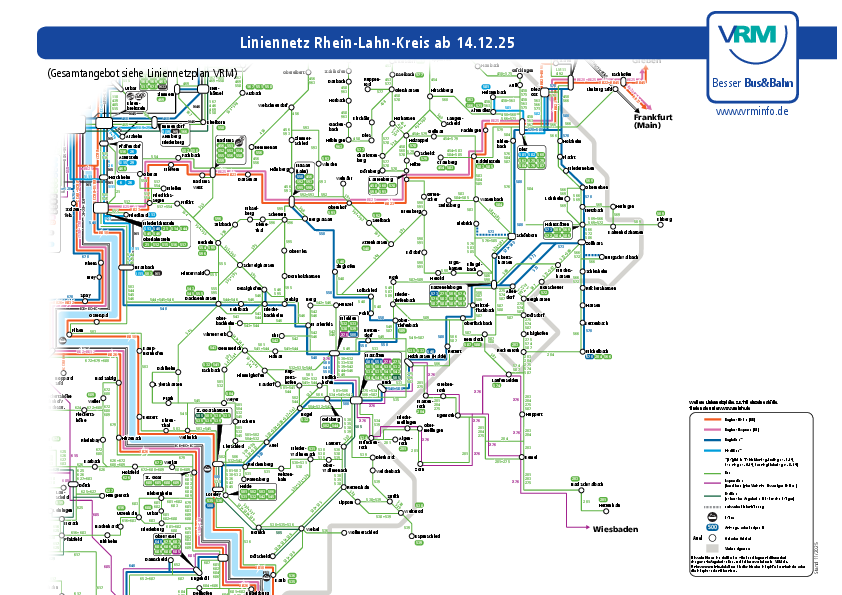Image resolution: width=842 pixels, height=595 pixels.
Task: Click the pink line sample in legend
Action: click(710, 427)
